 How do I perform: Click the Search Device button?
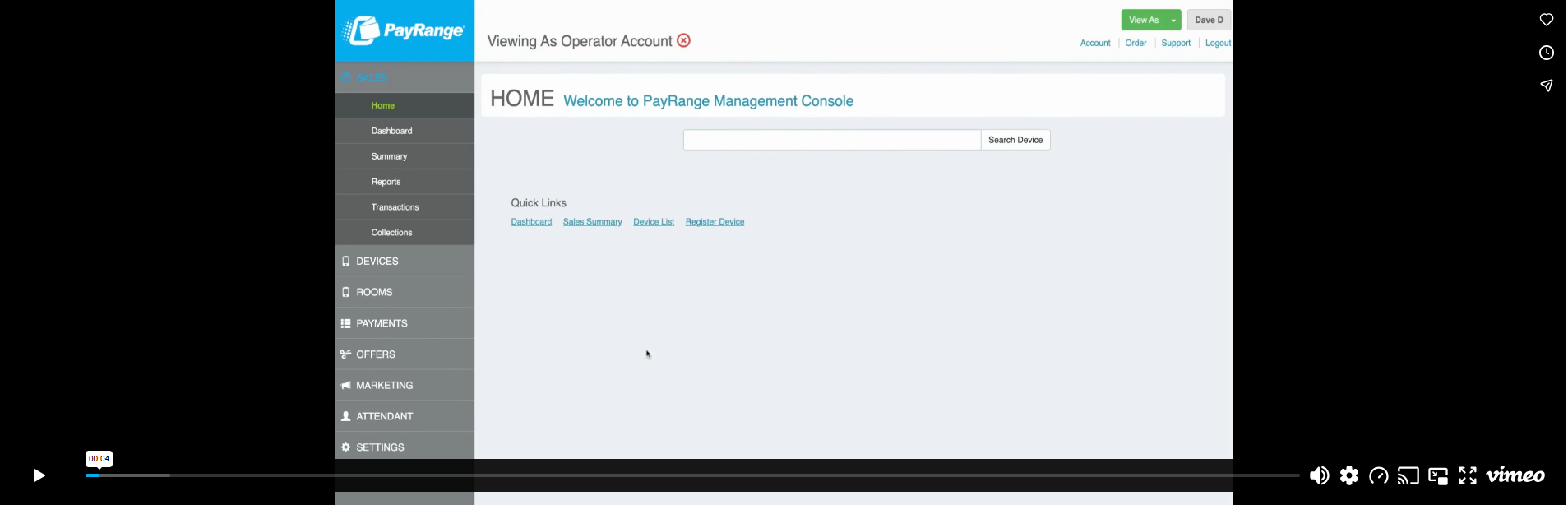click(x=1015, y=140)
